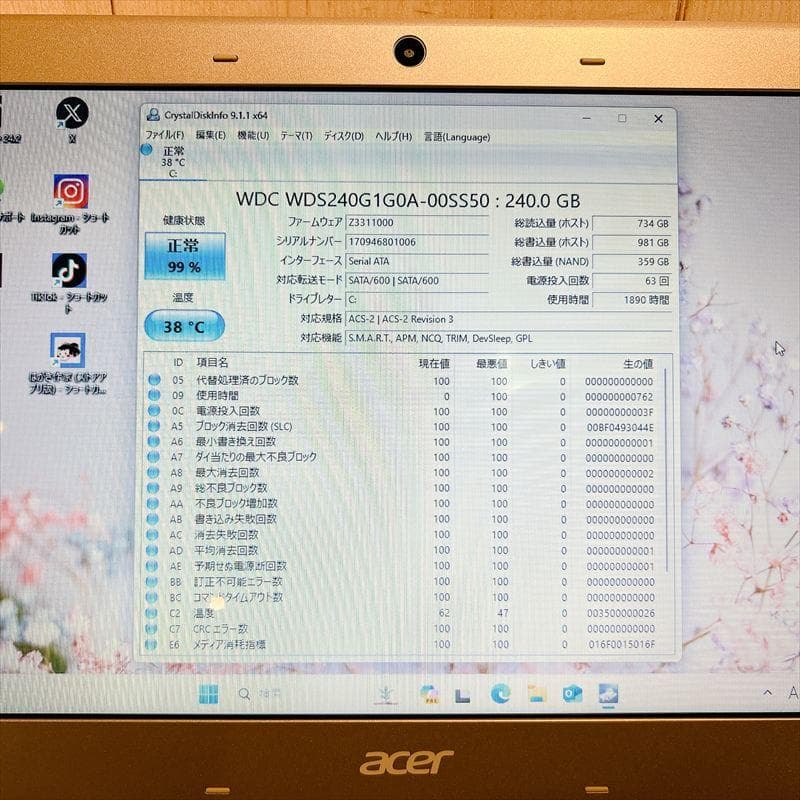The height and width of the screenshot is (800, 800).
Task: Click status dot for attribute A7
Action: (153, 457)
